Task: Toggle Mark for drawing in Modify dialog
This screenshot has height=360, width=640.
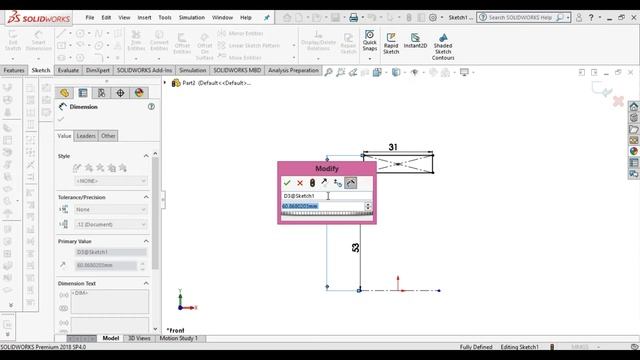Action: (351, 183)
